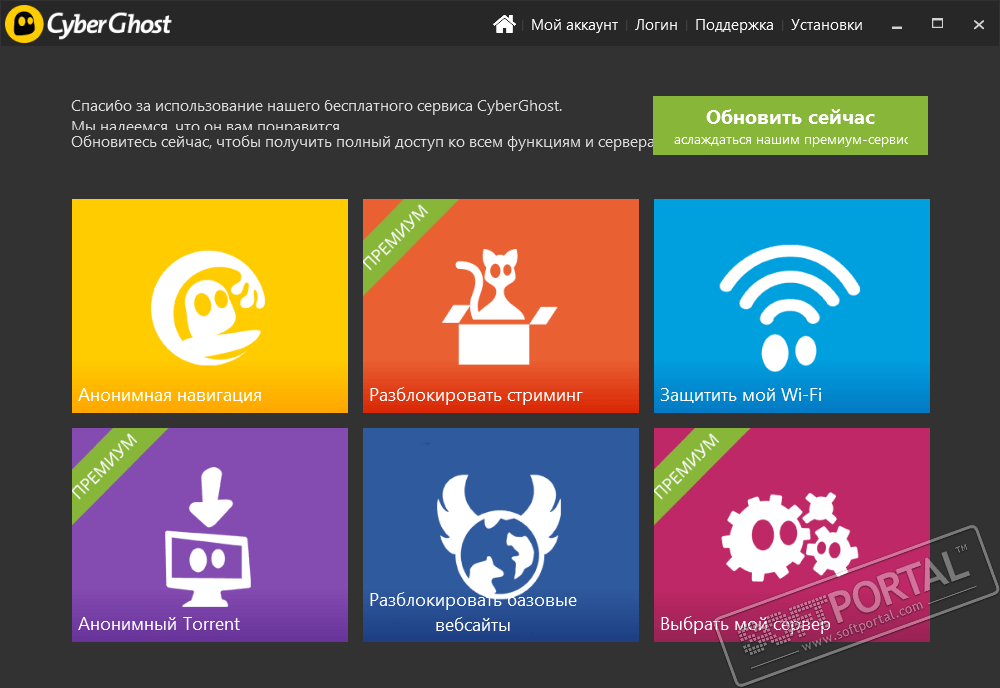Open Мой аккаунт menu
The height and width of the screenshot is (688, 1000).
(574, 25)
